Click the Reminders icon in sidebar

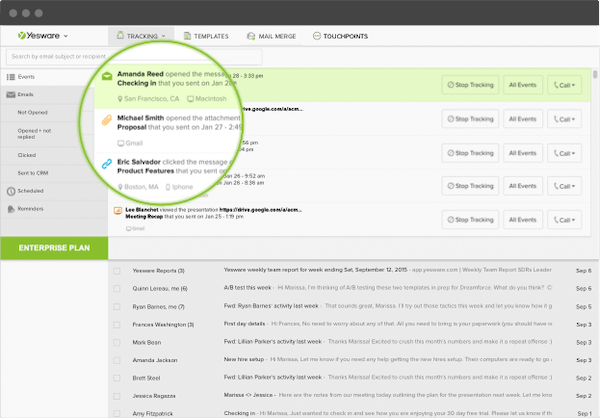click(x=10, y=209)
